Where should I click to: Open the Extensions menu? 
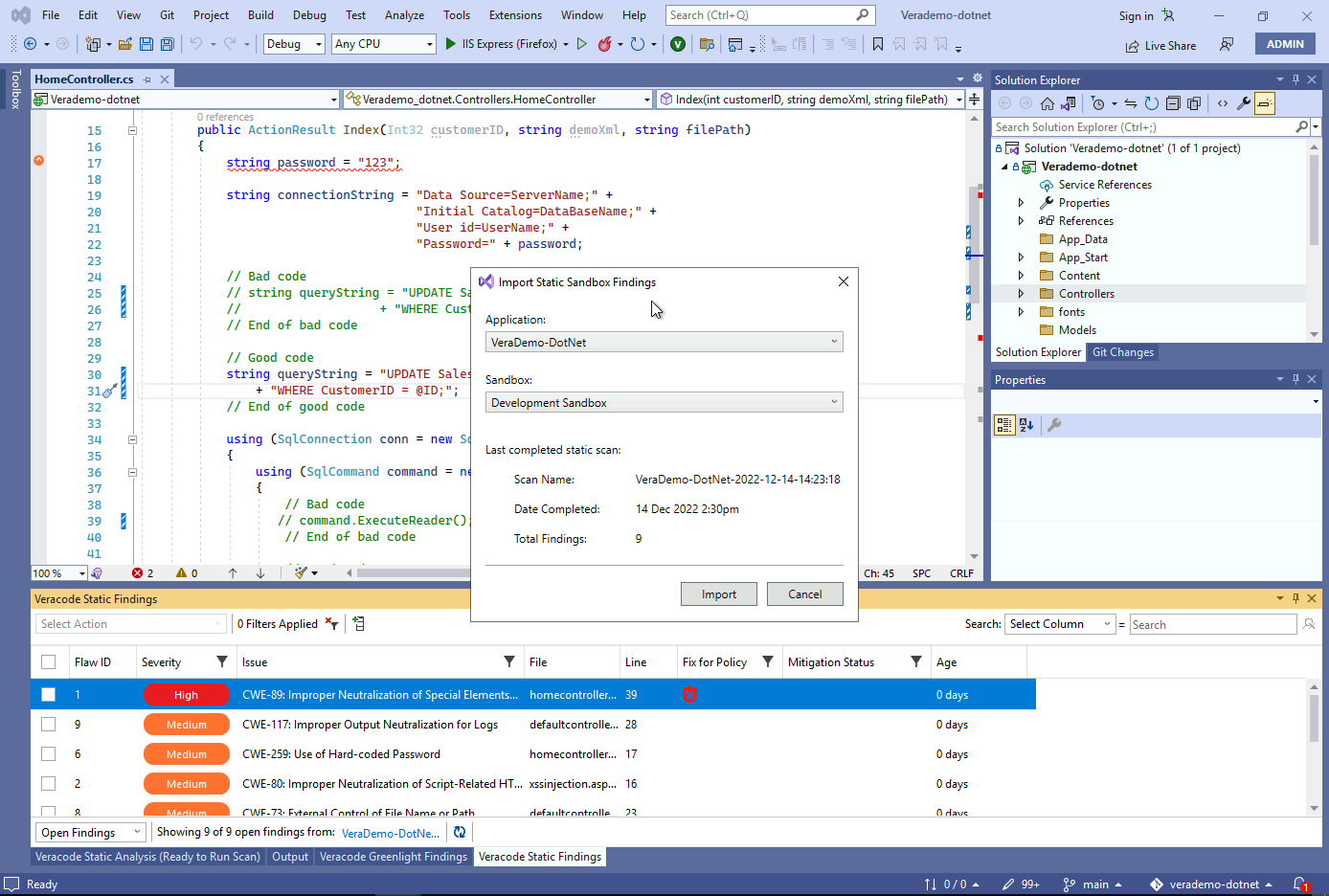[x=515, y=15]
